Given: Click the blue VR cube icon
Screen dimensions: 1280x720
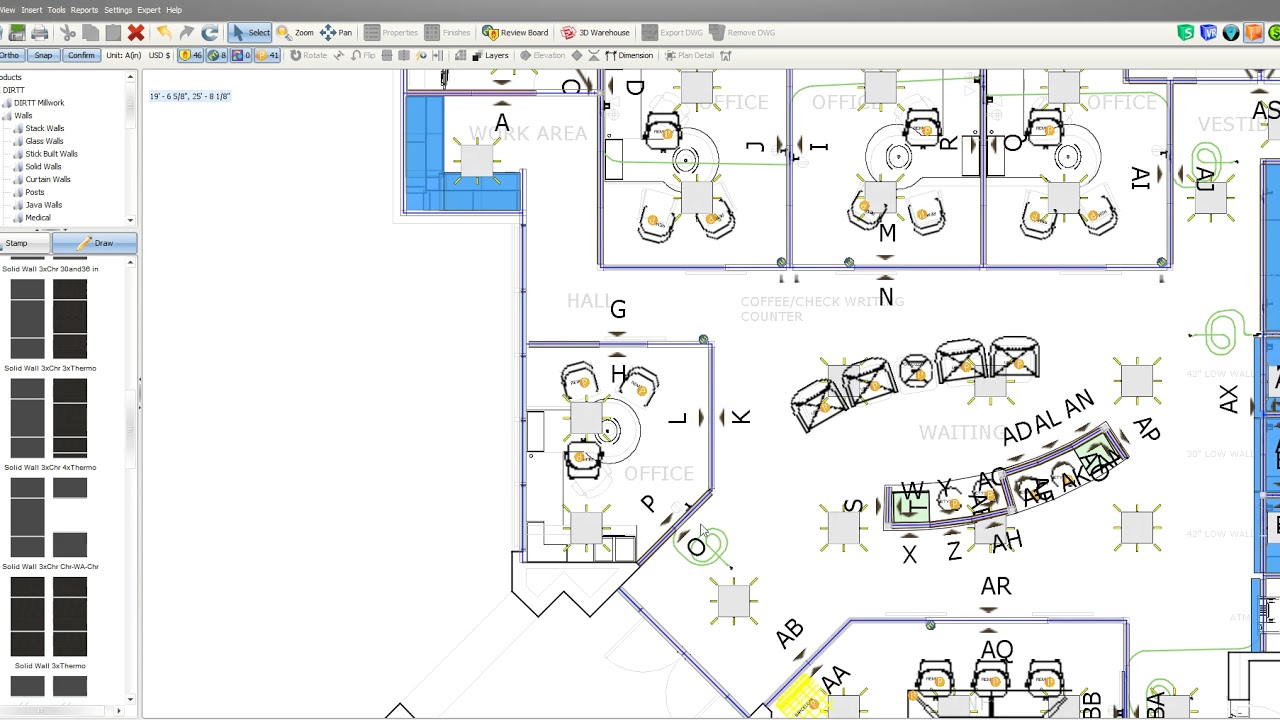Looking at the screenshot, I should [x=1208, y=33].
